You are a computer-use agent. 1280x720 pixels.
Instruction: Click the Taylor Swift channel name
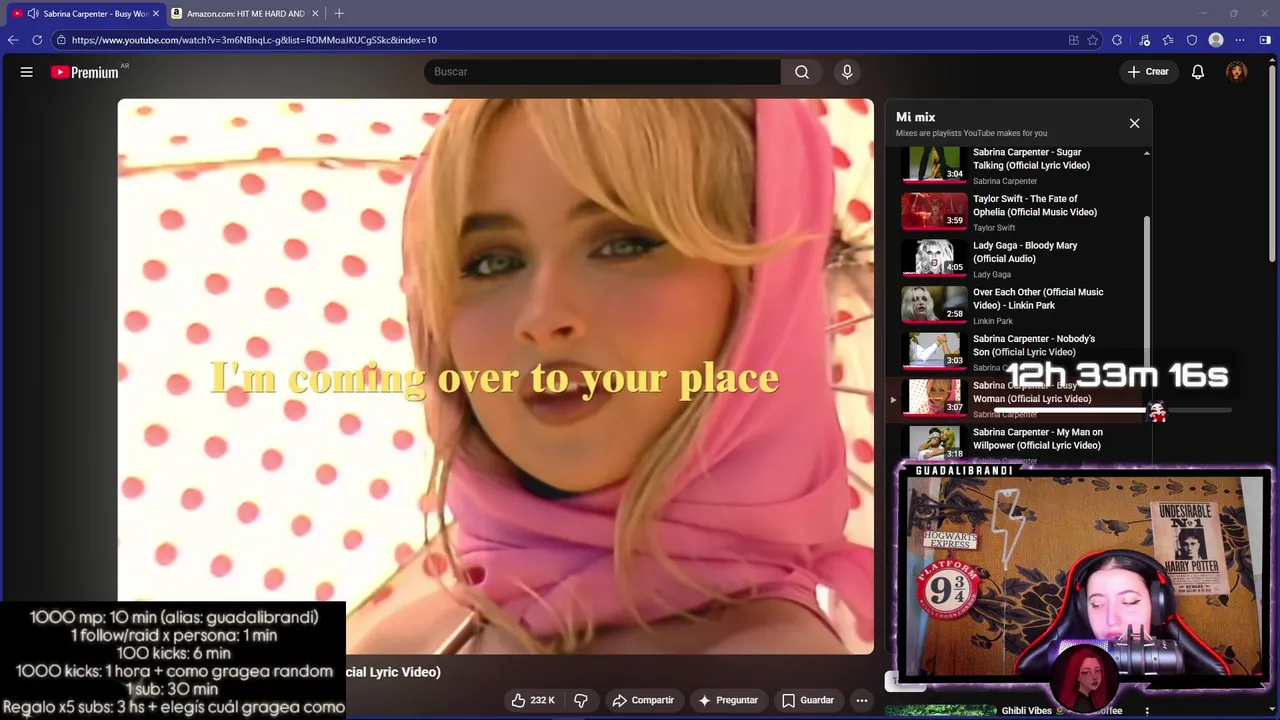tap(994, 228)
